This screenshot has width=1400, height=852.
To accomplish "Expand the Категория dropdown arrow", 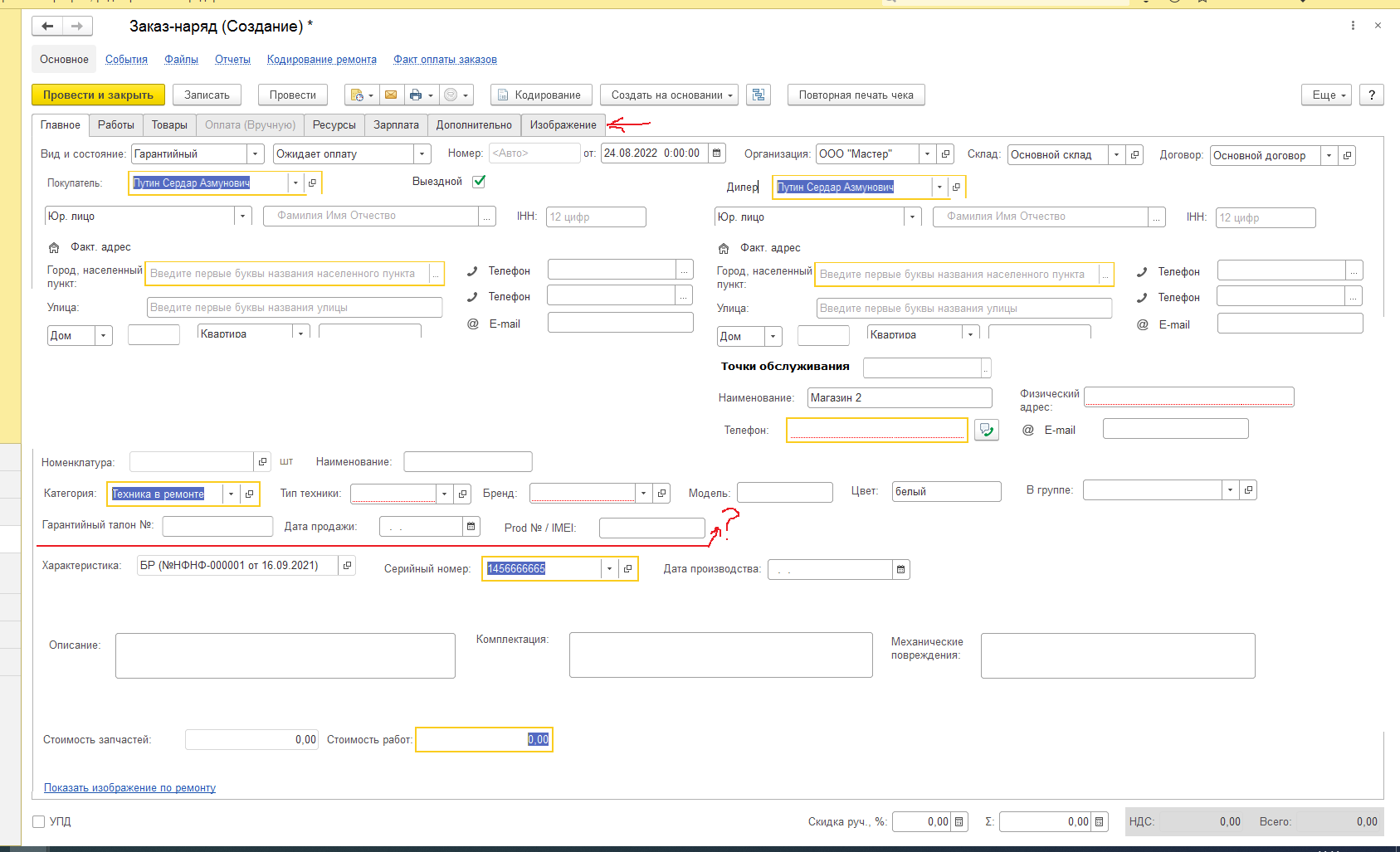I will tap(231, 494).
